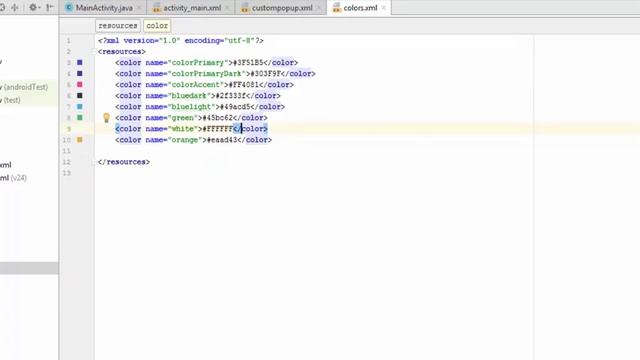Click line number 13 in the gutter
This screenshot has width=640, height=360.
point(67,173)
